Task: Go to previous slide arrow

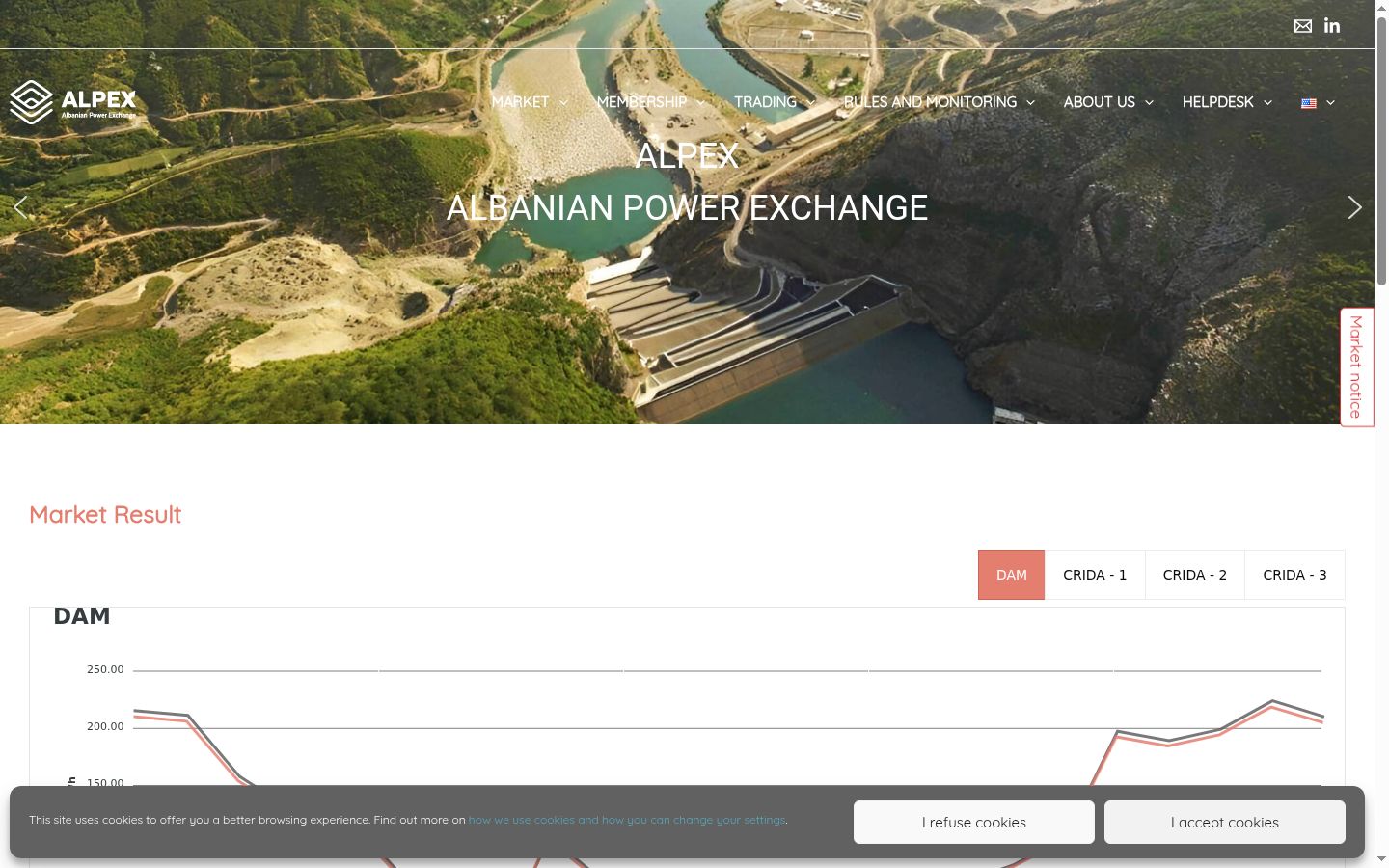Action: (x=20, y=207)
